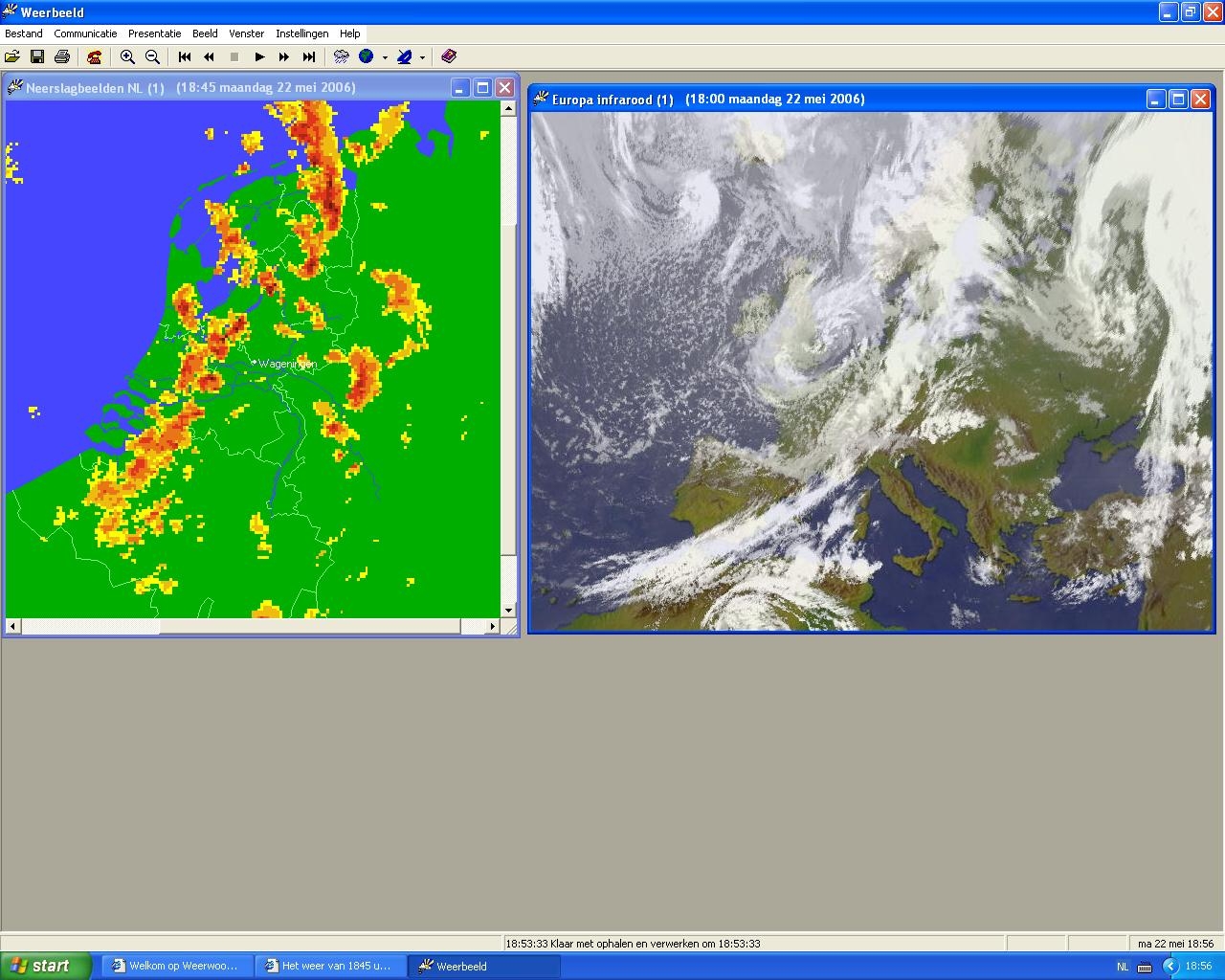Expand the satellite dish dropdown arrow
This screenshot has width=1225, height=980.
pyautogui.click(x=422, y=57)
